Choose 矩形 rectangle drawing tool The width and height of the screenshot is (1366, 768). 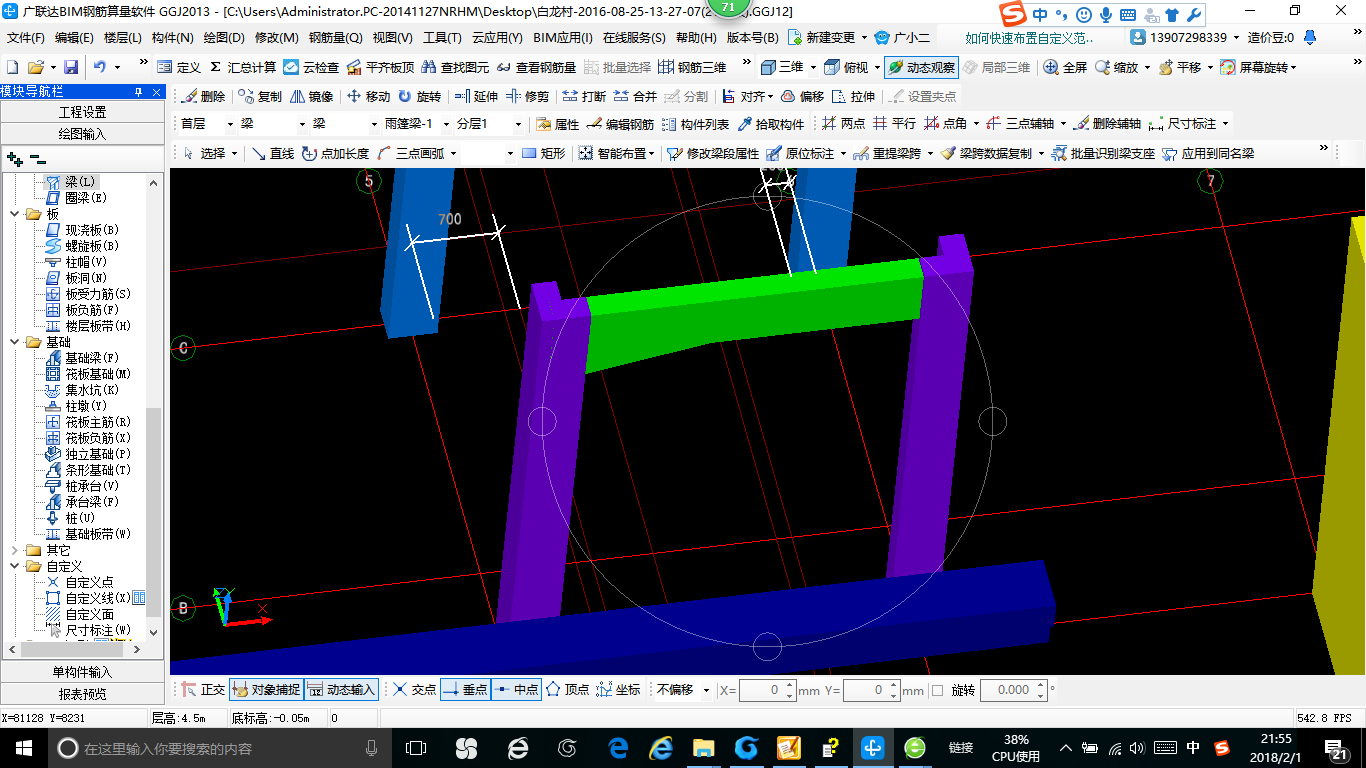click(543, 154)
